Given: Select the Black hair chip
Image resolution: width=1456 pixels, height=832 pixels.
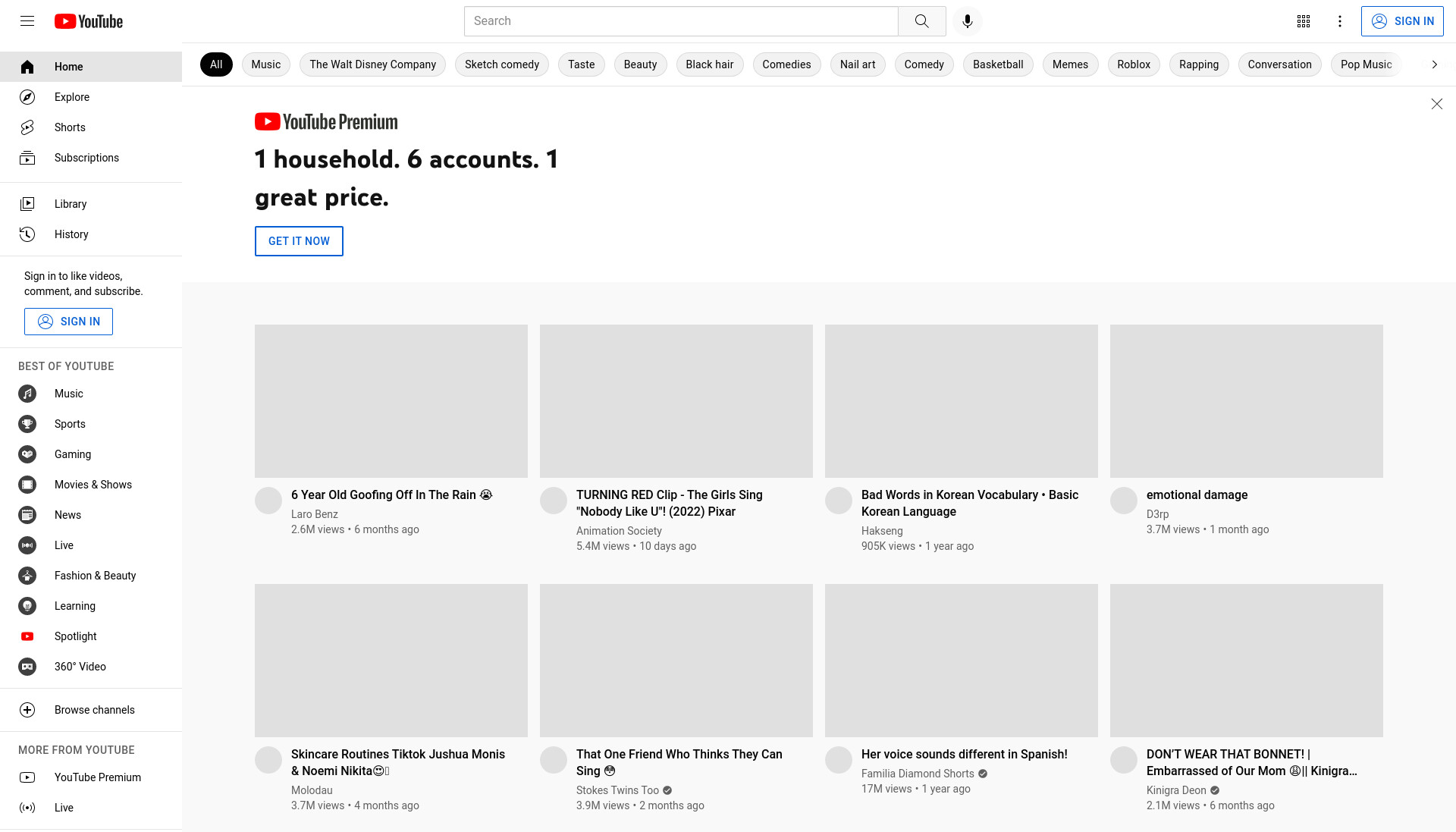Looking at the screenshot, I should (710, 64).
